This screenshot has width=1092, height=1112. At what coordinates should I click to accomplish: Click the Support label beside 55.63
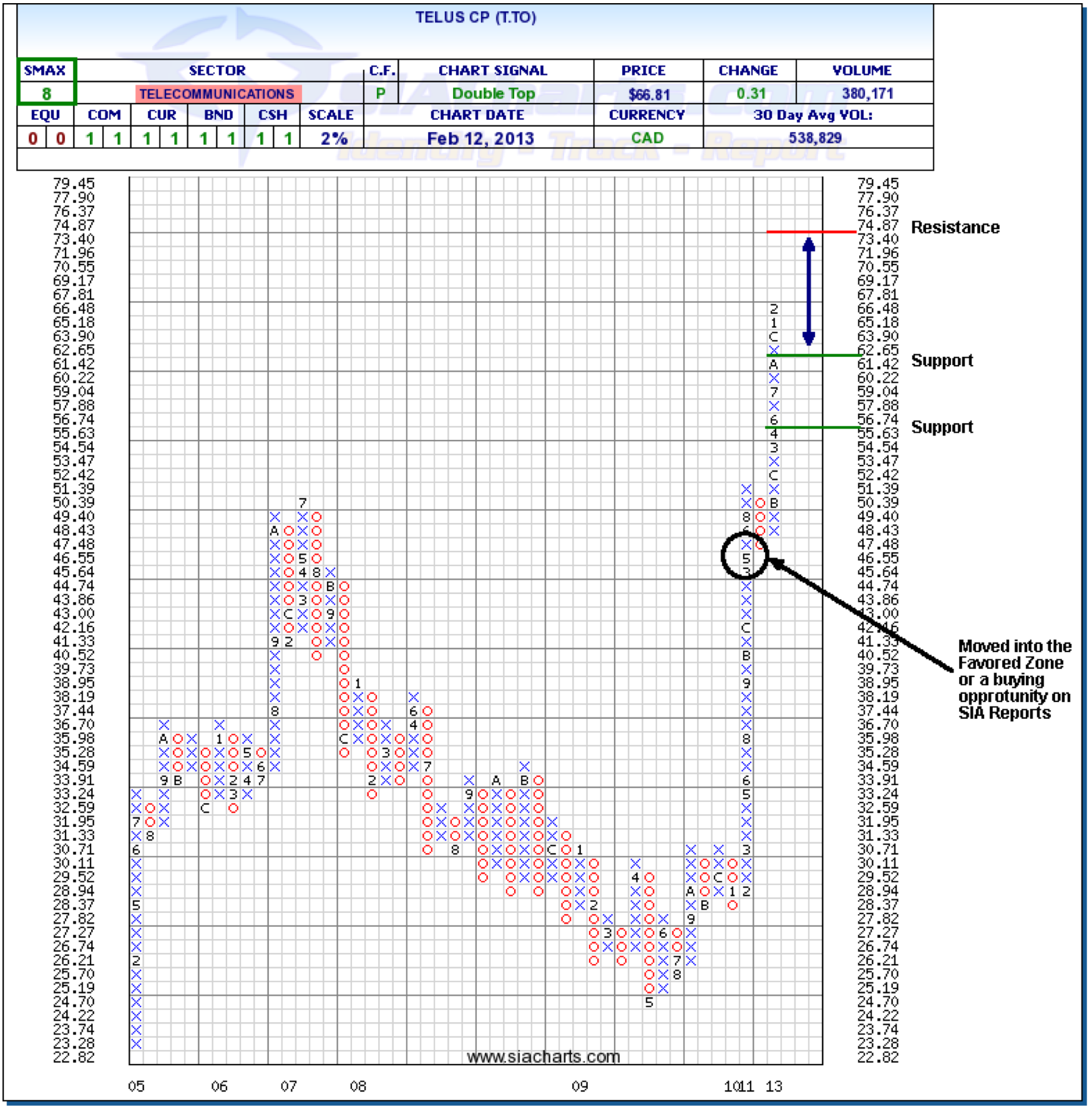pyautogui.click(x=942, y=427)
